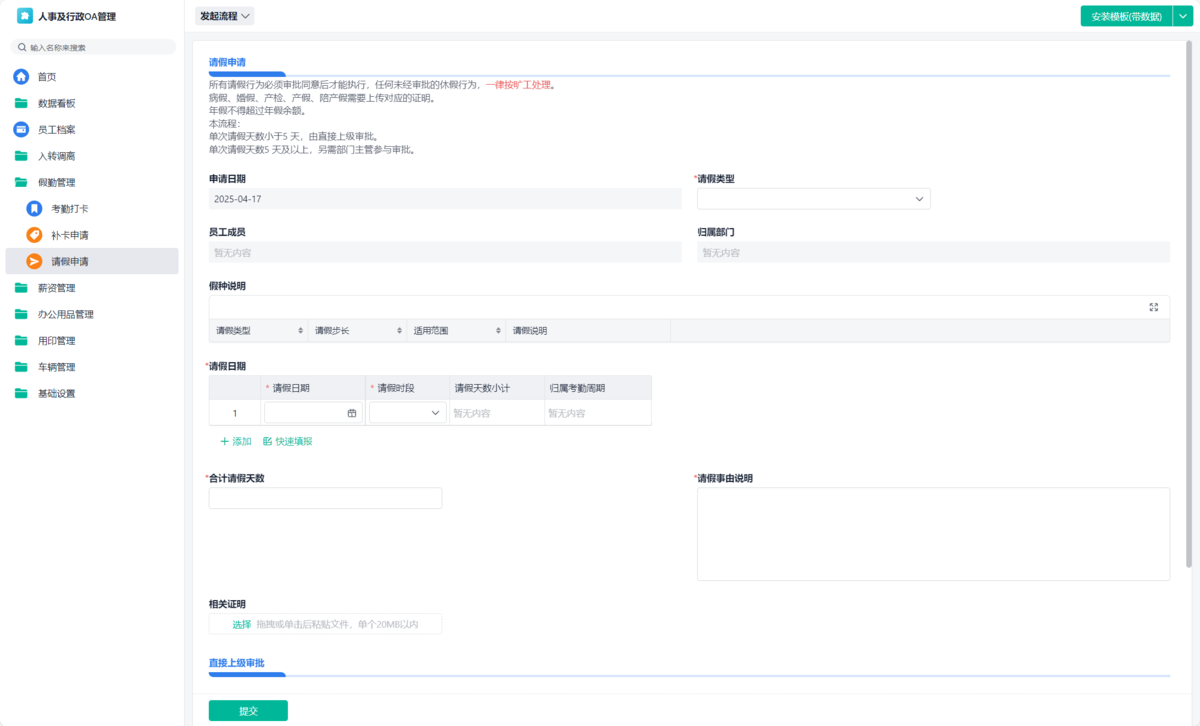Open the 请假类型 dropdown

tap(814, 199)
